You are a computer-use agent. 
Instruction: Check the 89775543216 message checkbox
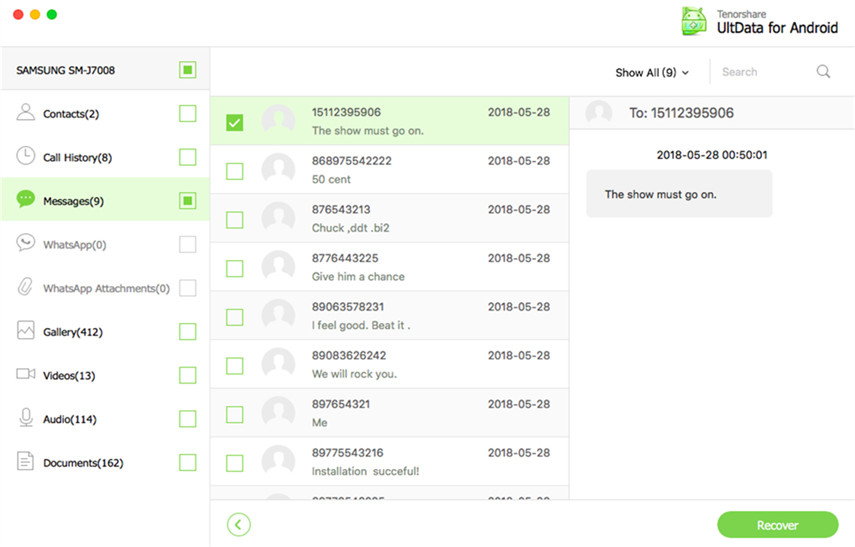[234, 463]
